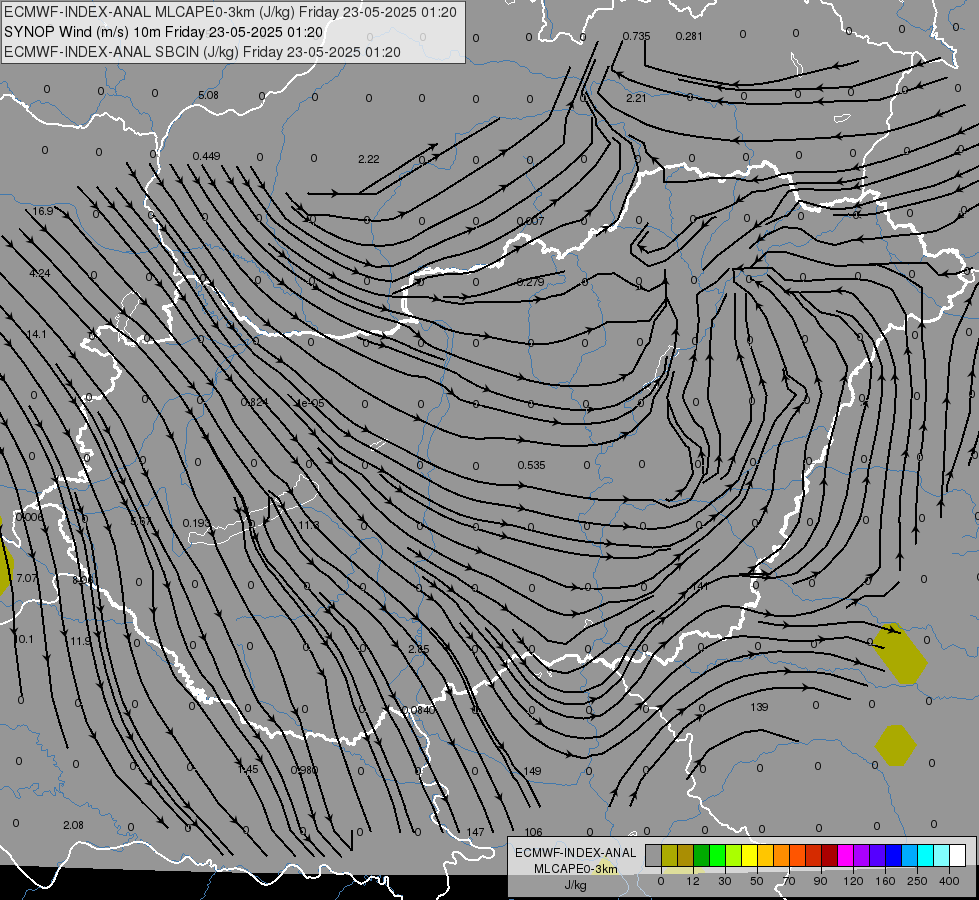This screenshot has height=900, width=979.
Task: Click the map value '0.281'
Action: (689, 36)
